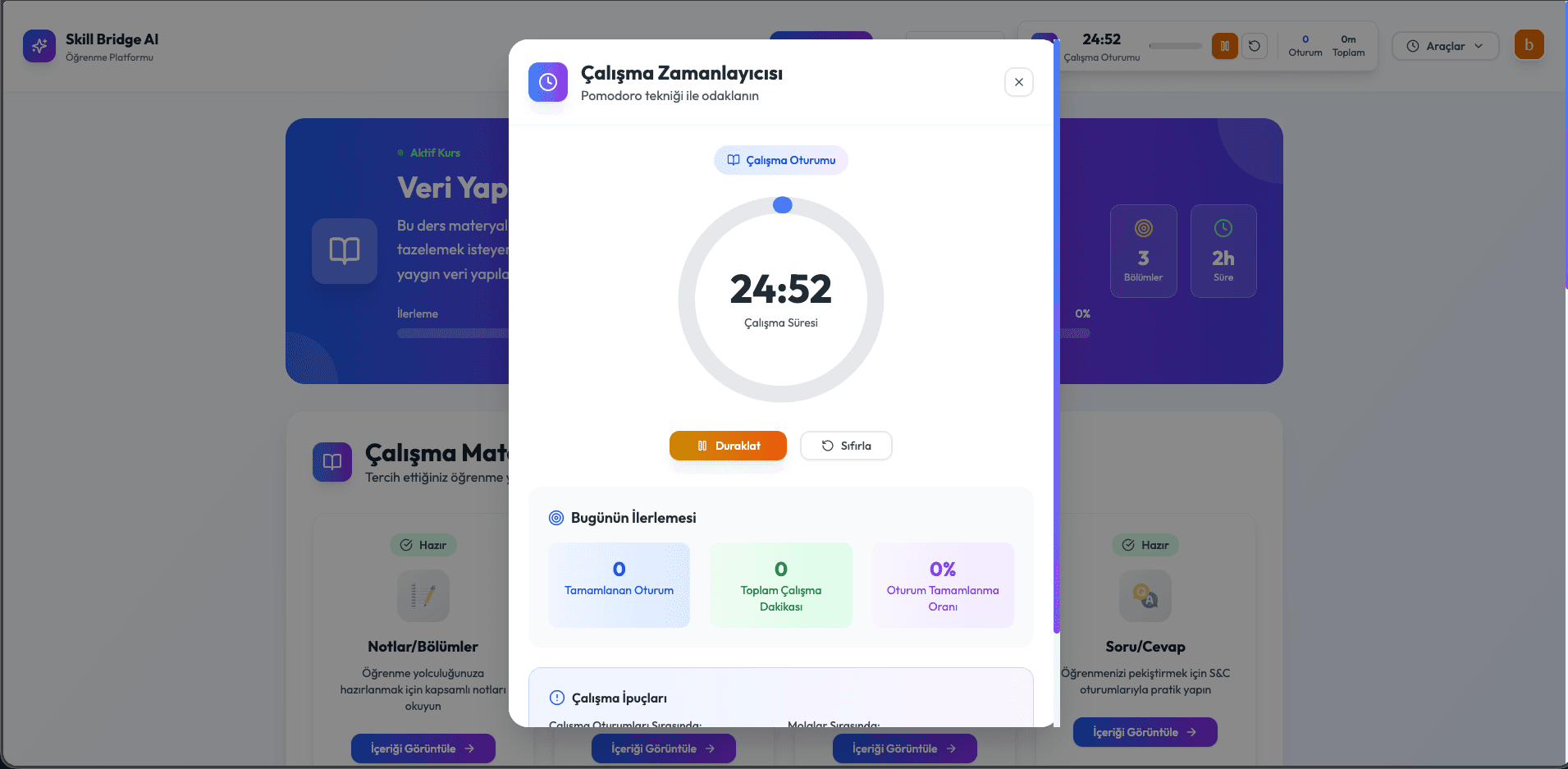The height and width of the screenshot is (769, 1568).
Task: Click the purple clock icon in dialog header
Action: point(548,82)
